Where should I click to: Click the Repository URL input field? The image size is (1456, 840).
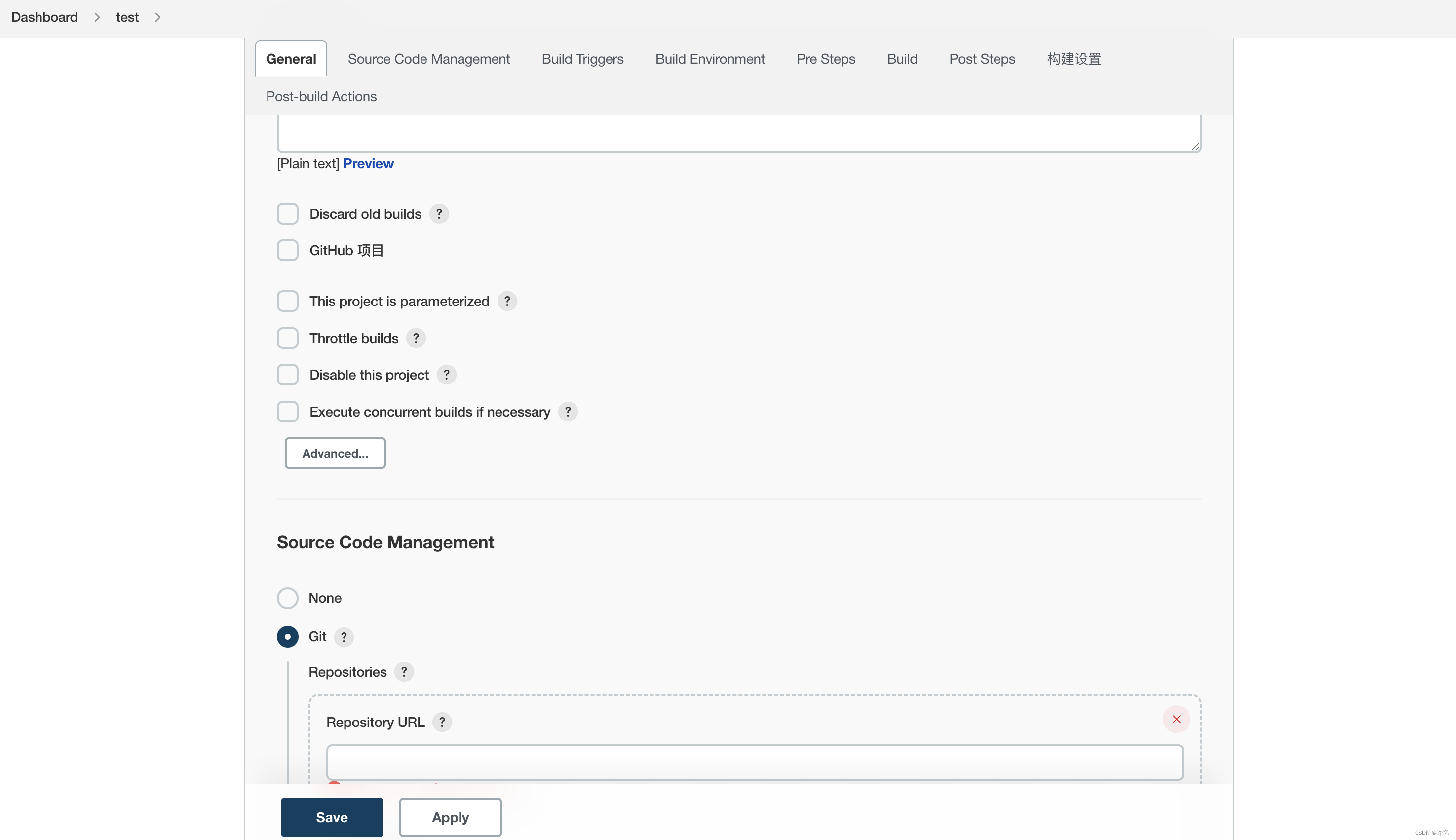[x=755, y=761]
